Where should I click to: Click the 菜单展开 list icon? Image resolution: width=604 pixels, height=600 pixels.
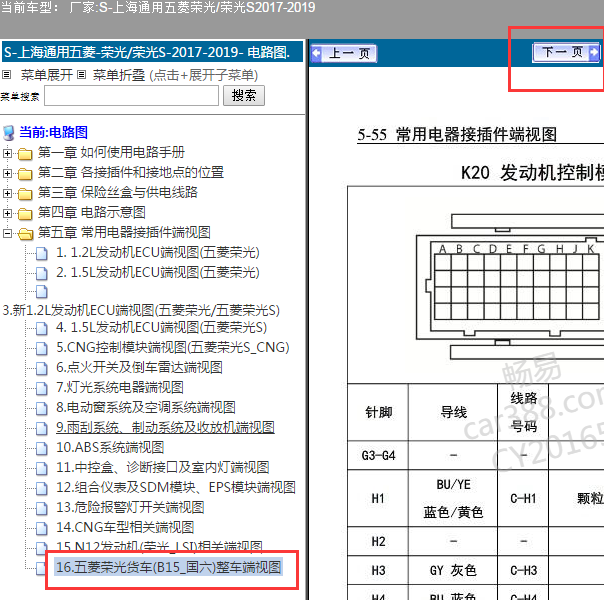[x=7, y=75]
